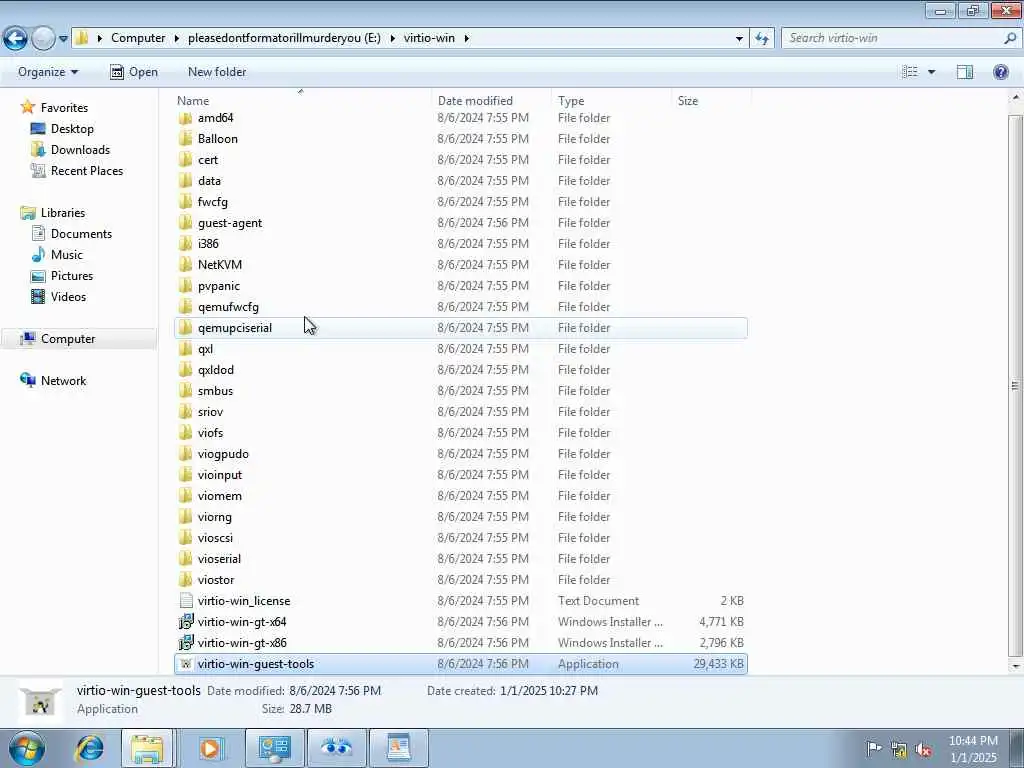The height and width of the screenshot is (768, 1024).
Task: Select the qemupciserial folder
Action: (x=461, y=328)
